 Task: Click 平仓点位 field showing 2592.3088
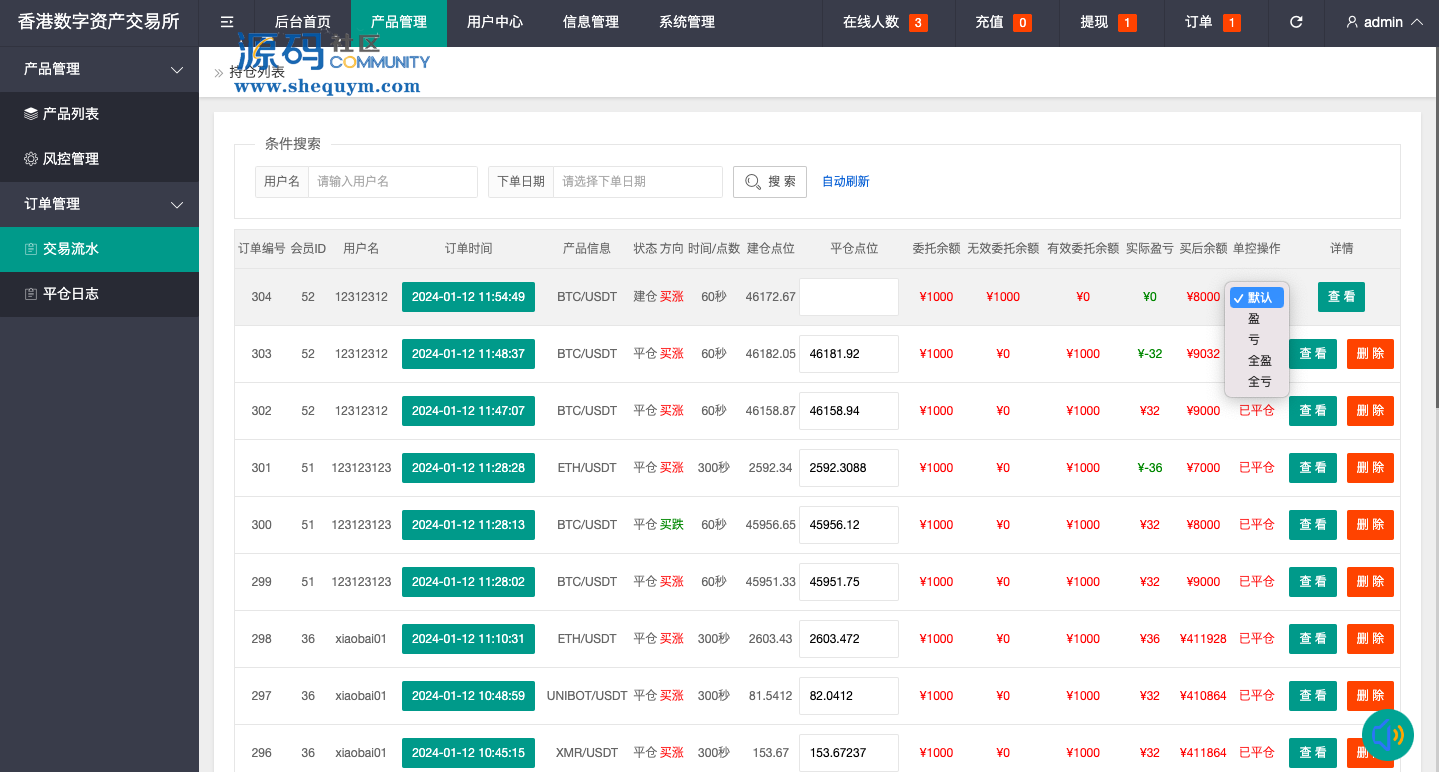click(x=849, y=468)
